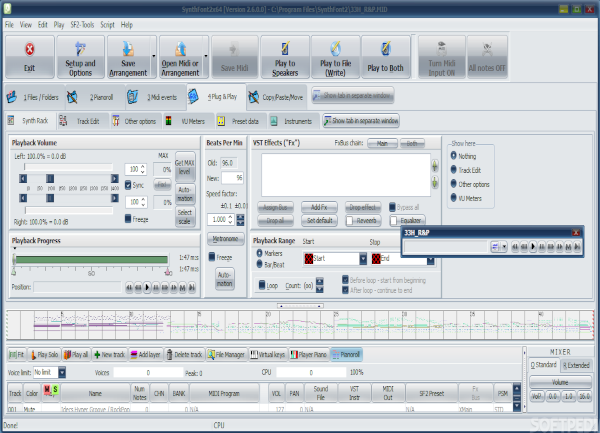Click play in 33H_R&P mini window
This screenshot has width=600, height=433.
[x=533, y=247]
